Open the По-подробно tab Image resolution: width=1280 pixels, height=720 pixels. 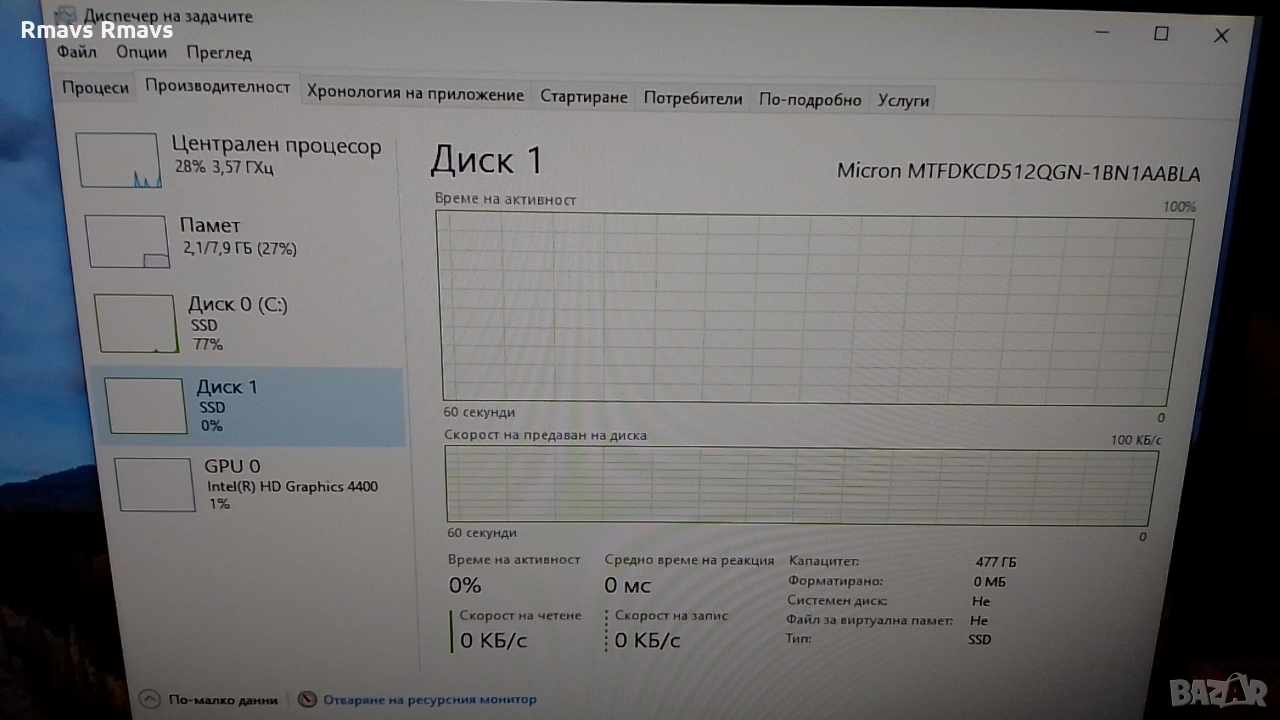(x=810, y=99)
